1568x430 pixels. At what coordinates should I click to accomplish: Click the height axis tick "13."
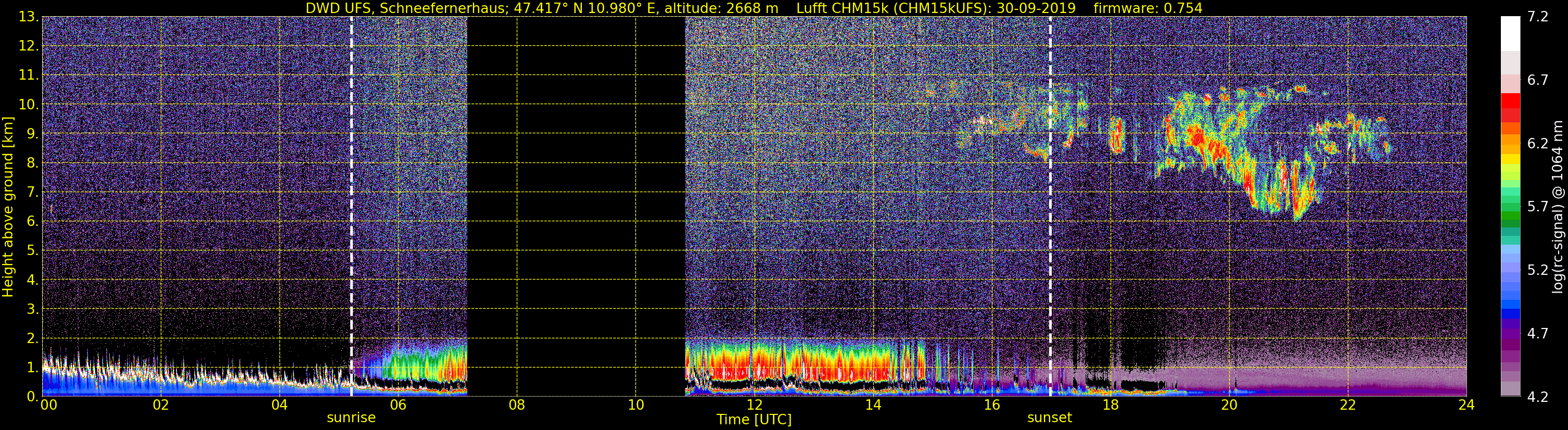click(29, 17)
